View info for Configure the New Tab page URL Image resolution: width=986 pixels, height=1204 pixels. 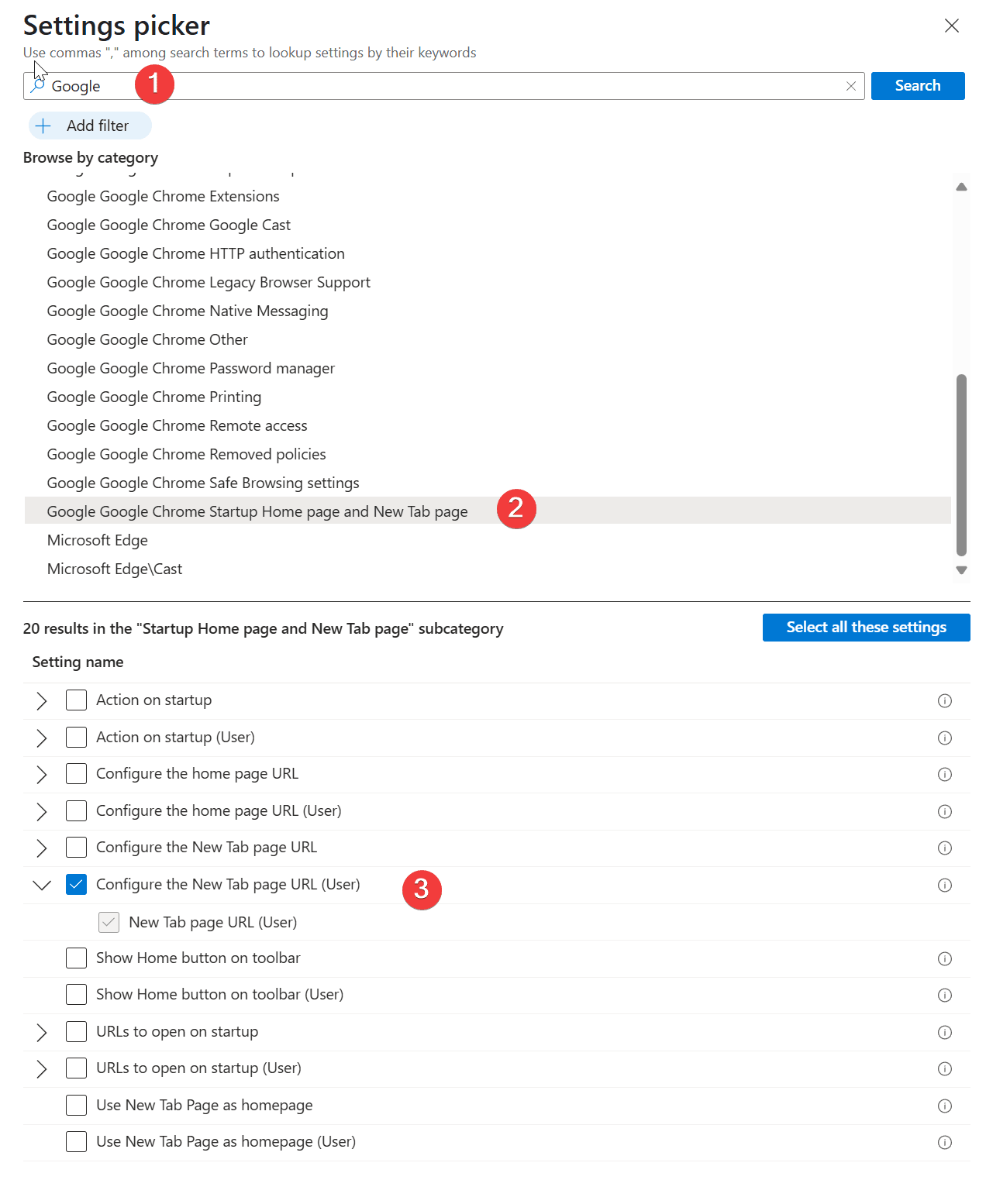tap(945, 848)
